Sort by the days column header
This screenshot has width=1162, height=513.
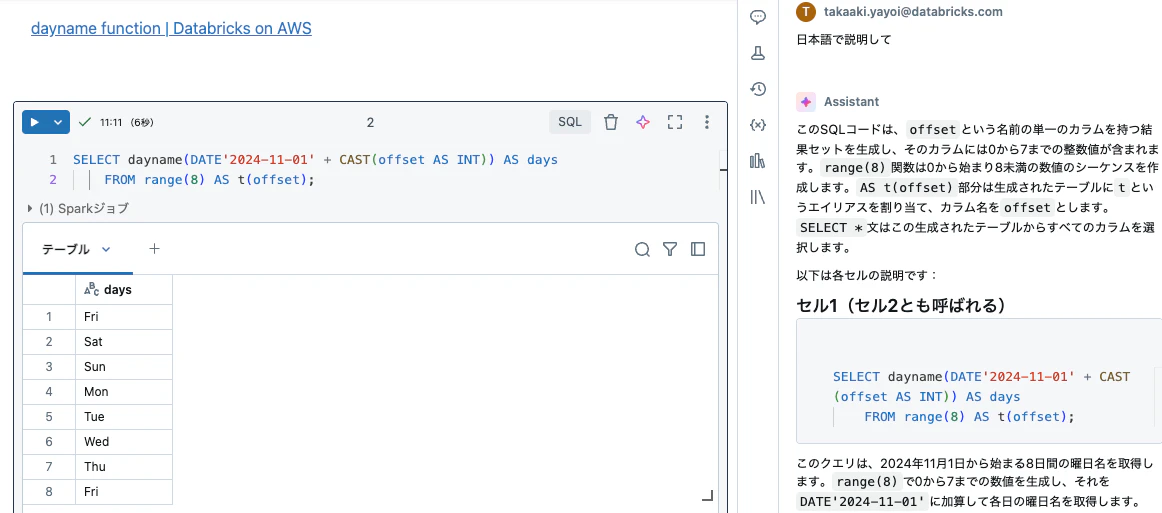(x=124, y=290)
